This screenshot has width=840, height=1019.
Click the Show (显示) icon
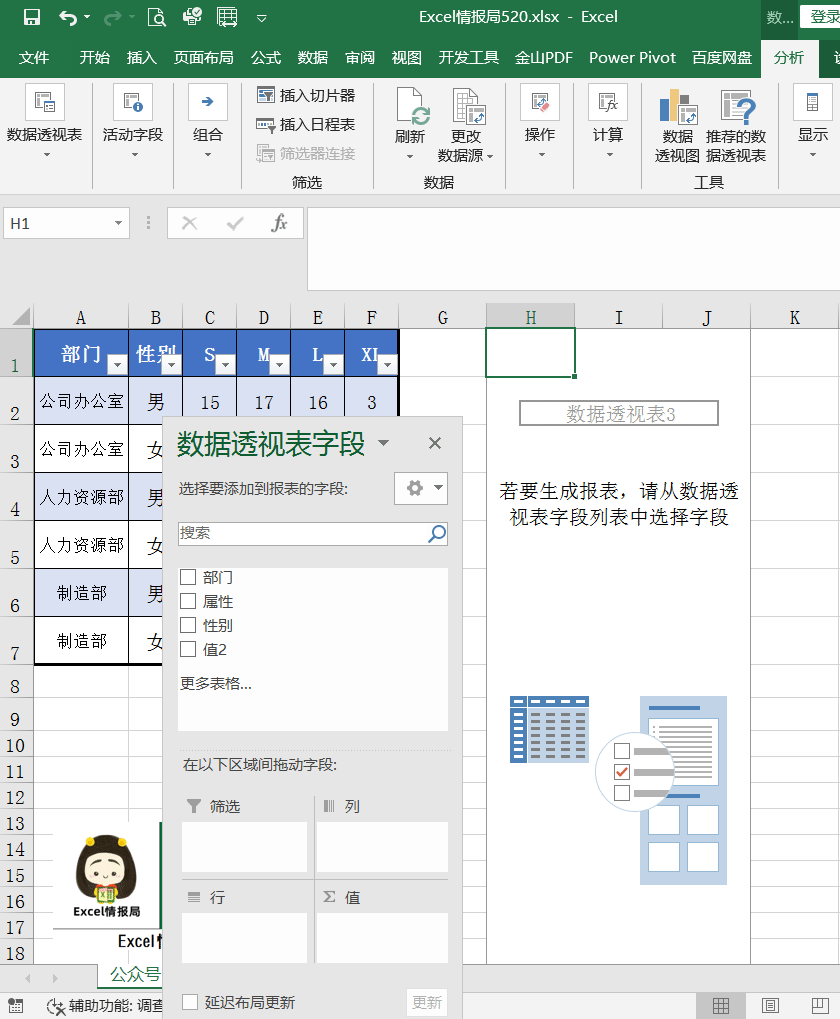tap(813, 102)
